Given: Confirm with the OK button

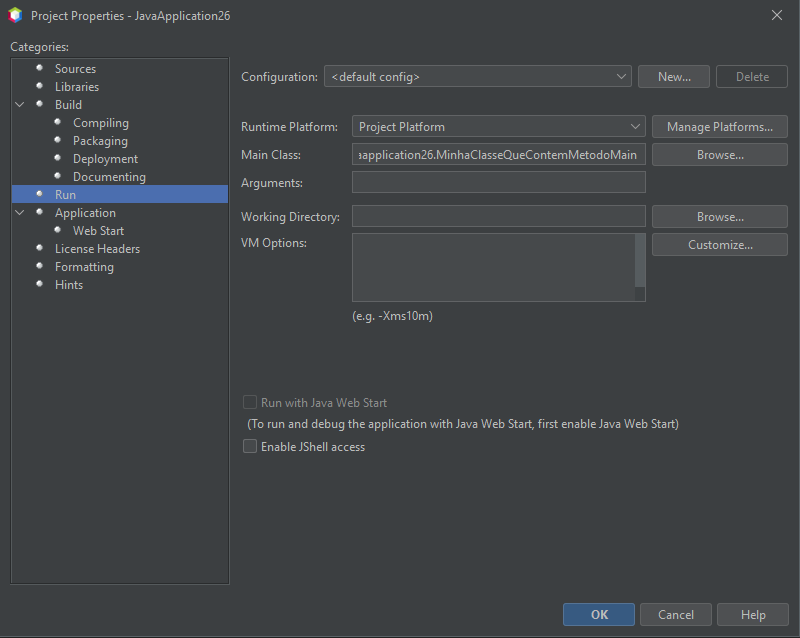Looking at the screenshot, I should click(x=599, y=615).
